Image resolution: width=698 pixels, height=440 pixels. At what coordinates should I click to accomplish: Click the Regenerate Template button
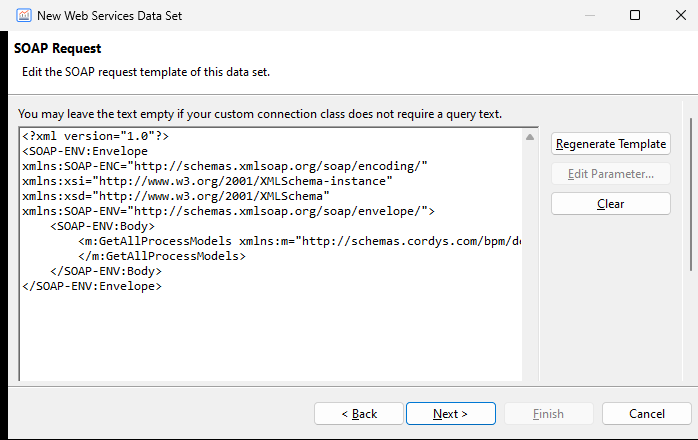pyautogui.click(x=611, y=144)
